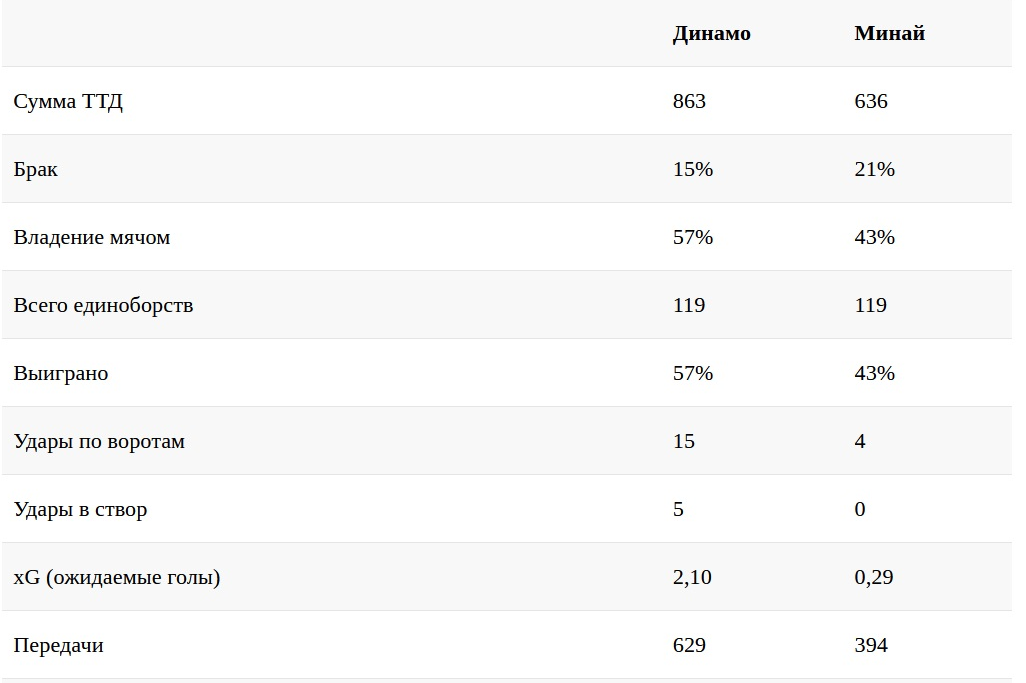Click Минай's 43% in Выиграно row
Image resolution: width=1026 pixels, height=683 pixels.
click(875, 373)
